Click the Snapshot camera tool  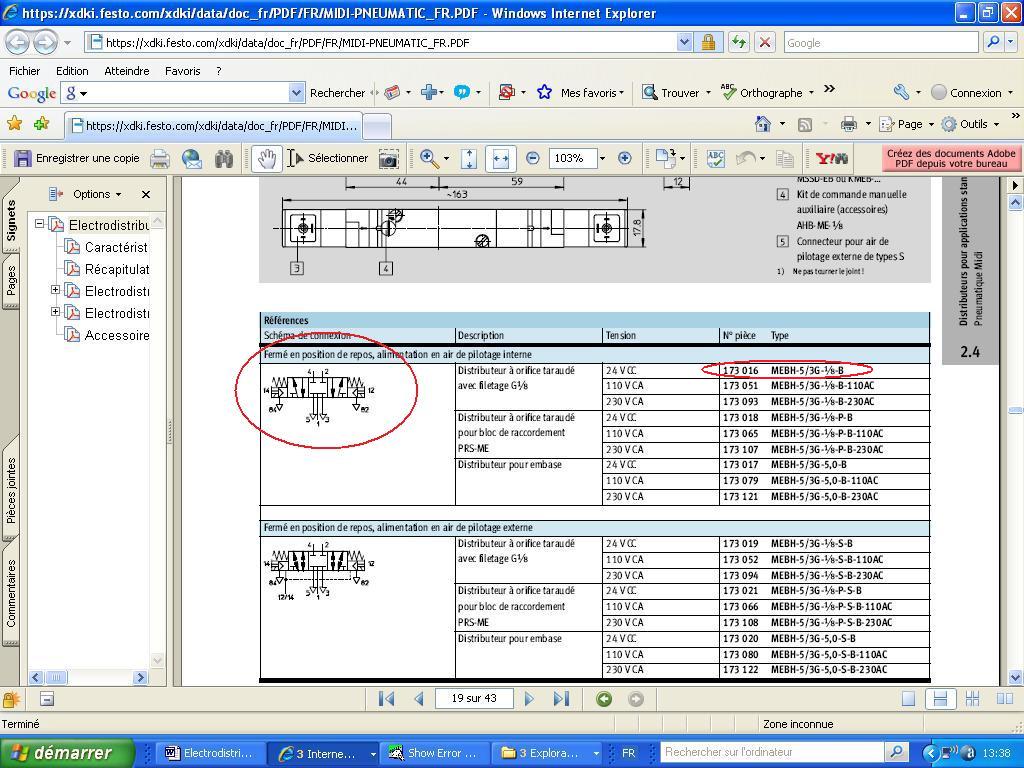pos(389,159)
